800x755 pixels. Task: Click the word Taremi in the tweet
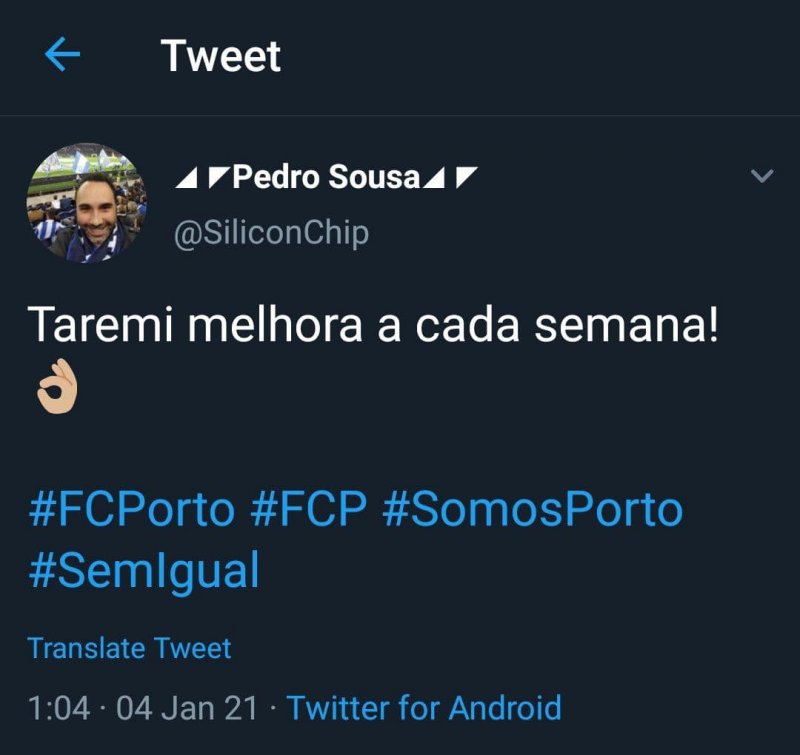(x=95, y=327)
